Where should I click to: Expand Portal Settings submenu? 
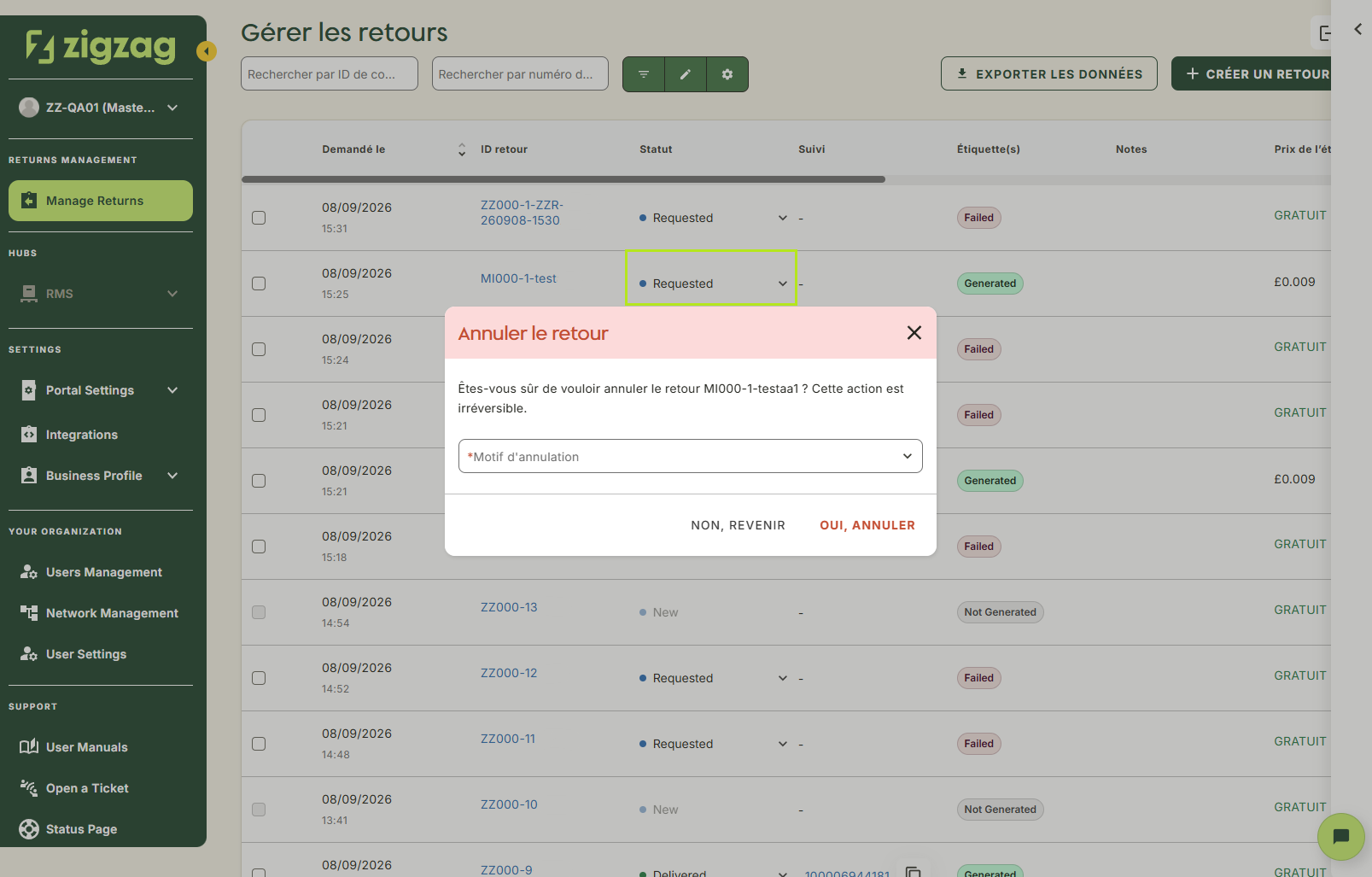[172, 390]
